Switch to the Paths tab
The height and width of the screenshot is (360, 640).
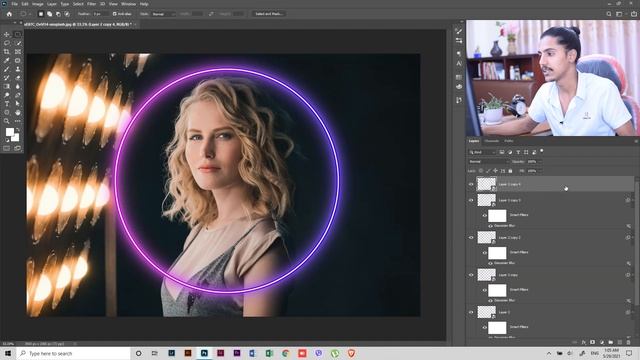[509, 141]
